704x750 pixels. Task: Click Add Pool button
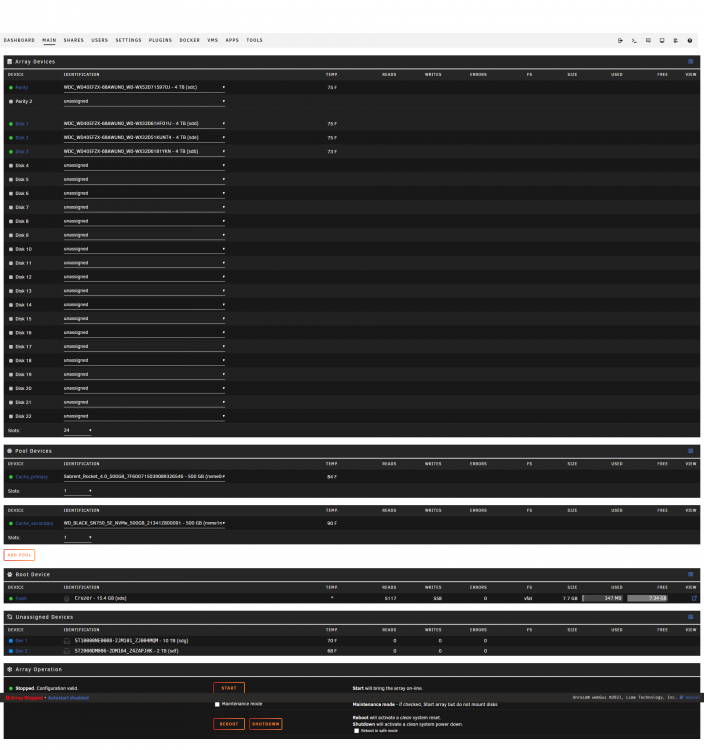19,555
